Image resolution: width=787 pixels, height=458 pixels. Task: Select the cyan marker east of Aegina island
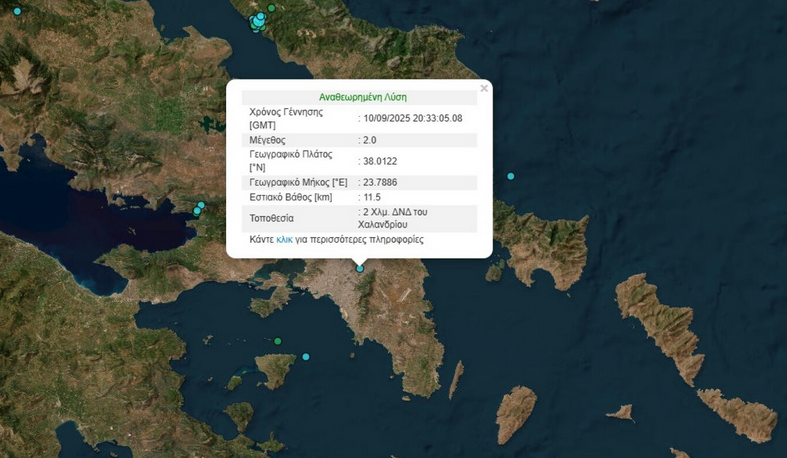308,357
